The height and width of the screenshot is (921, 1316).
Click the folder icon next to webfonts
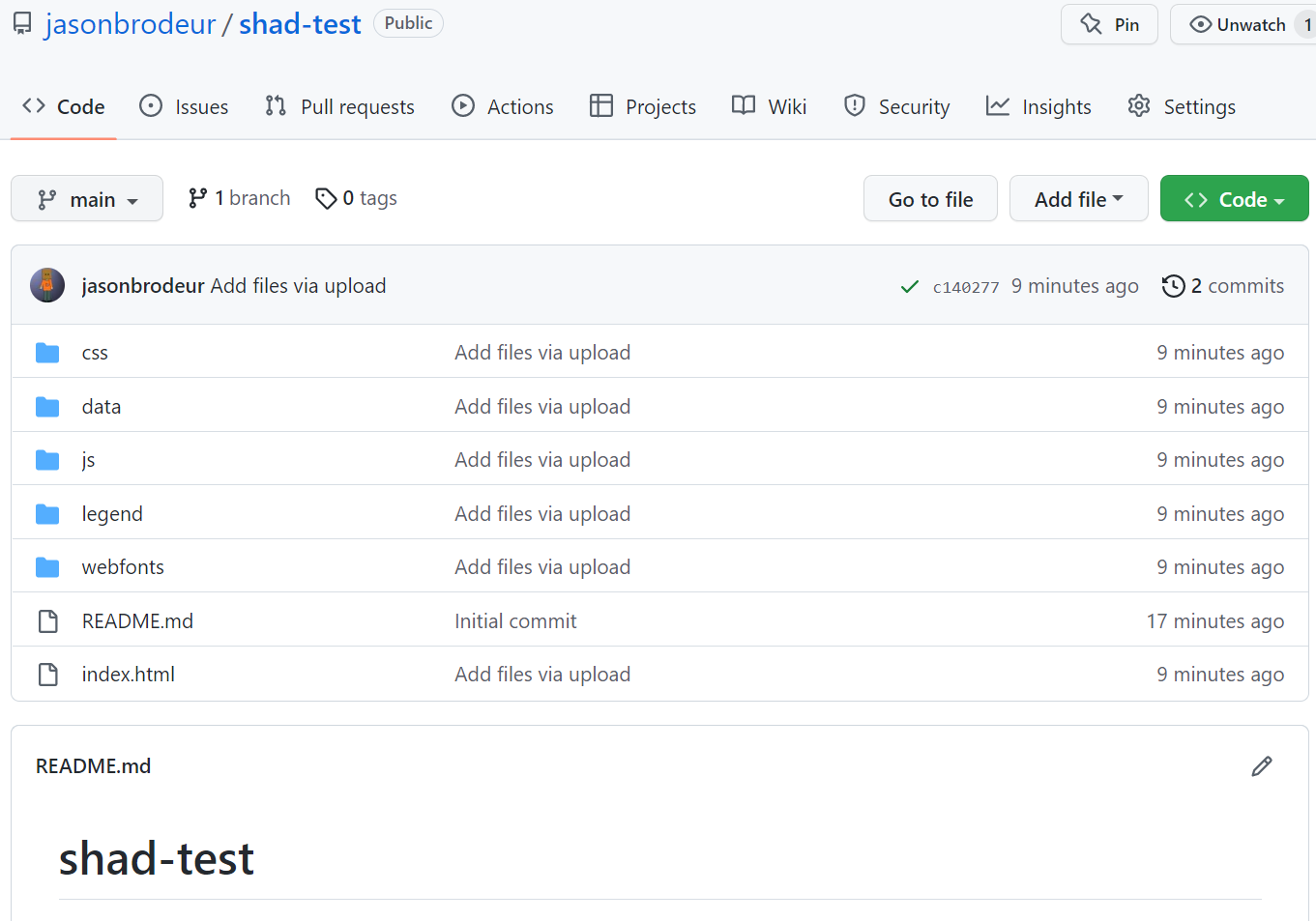click(47, 567)
